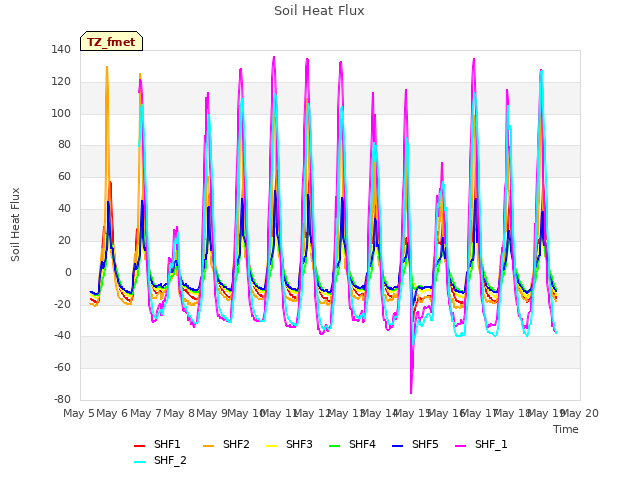This screenshot has height=480, width=640.
Task: Toggle SHF5 series in legend
Action: (x=415, y=444)
